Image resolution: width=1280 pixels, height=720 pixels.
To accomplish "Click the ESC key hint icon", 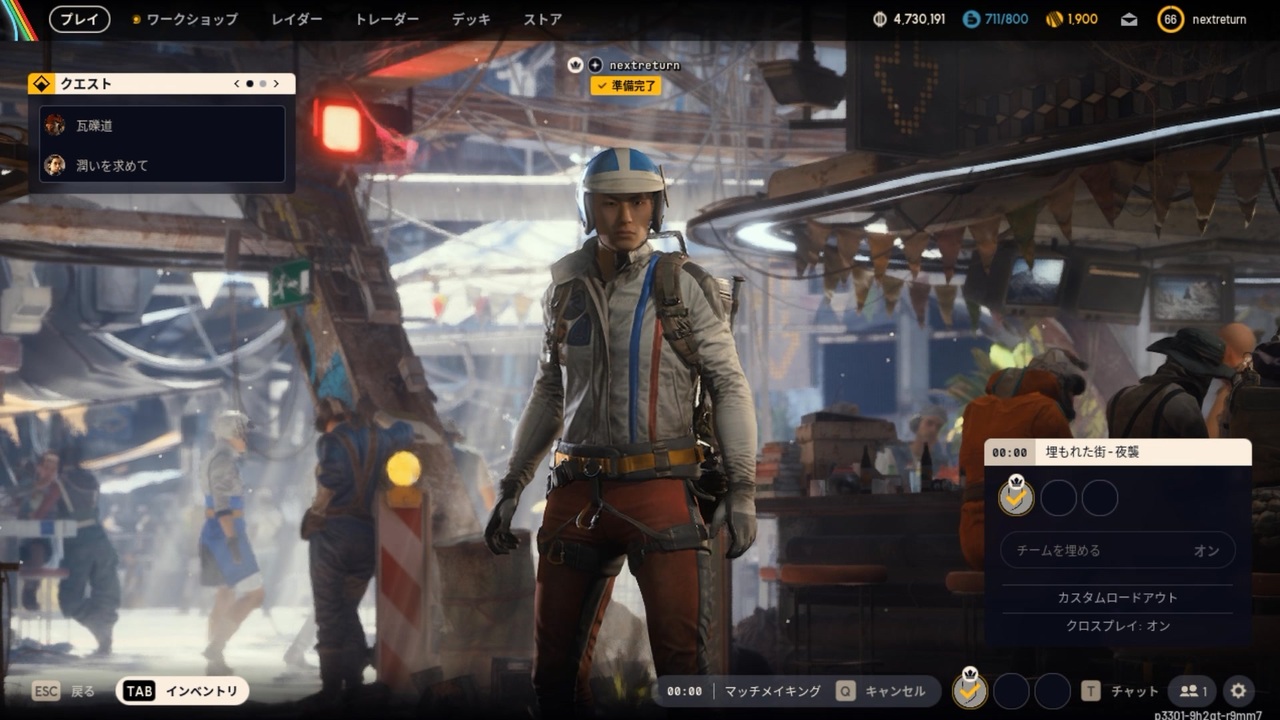I will pos(47,691).
